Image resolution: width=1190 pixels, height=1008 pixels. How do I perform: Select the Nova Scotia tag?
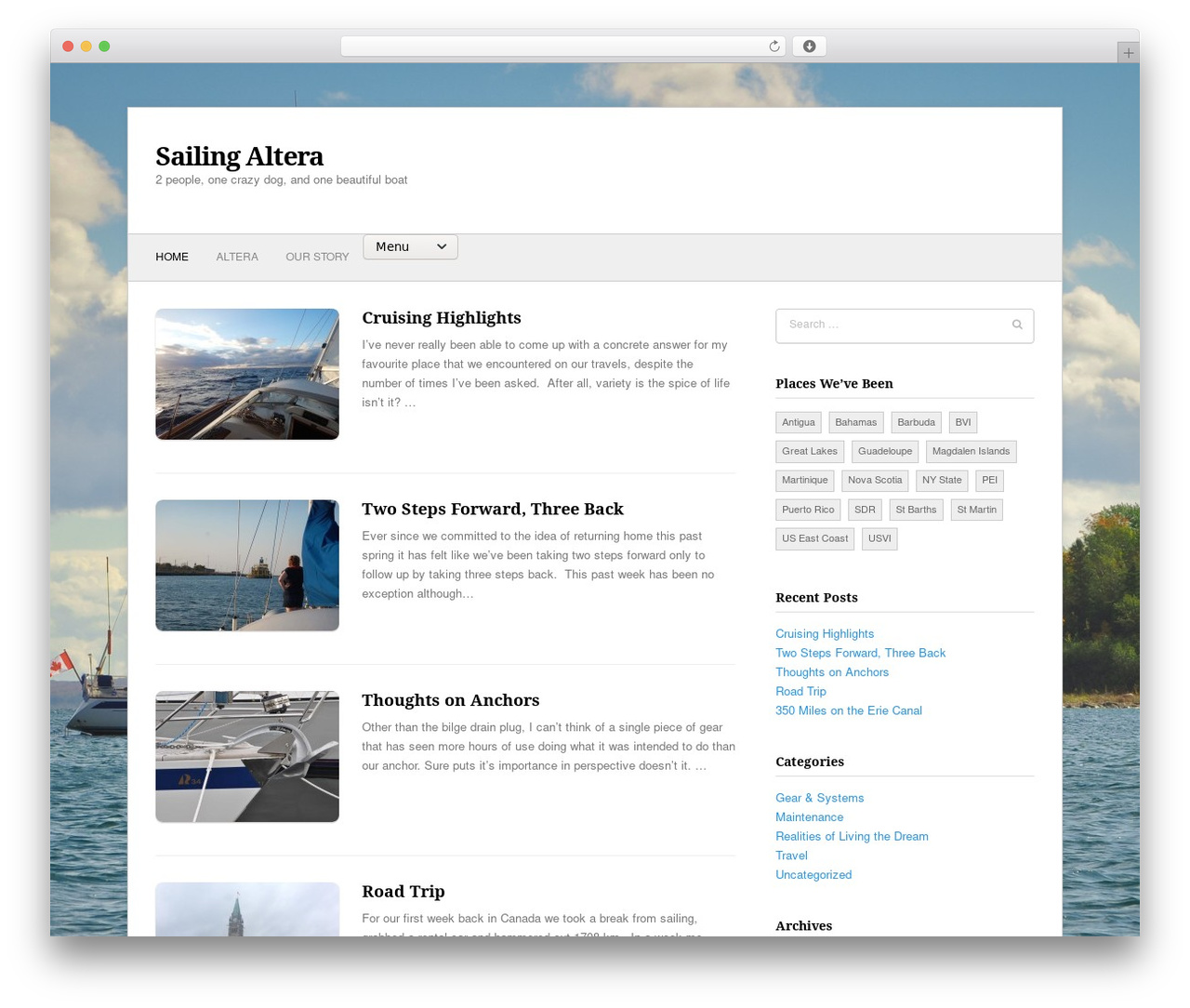(875, 481)
